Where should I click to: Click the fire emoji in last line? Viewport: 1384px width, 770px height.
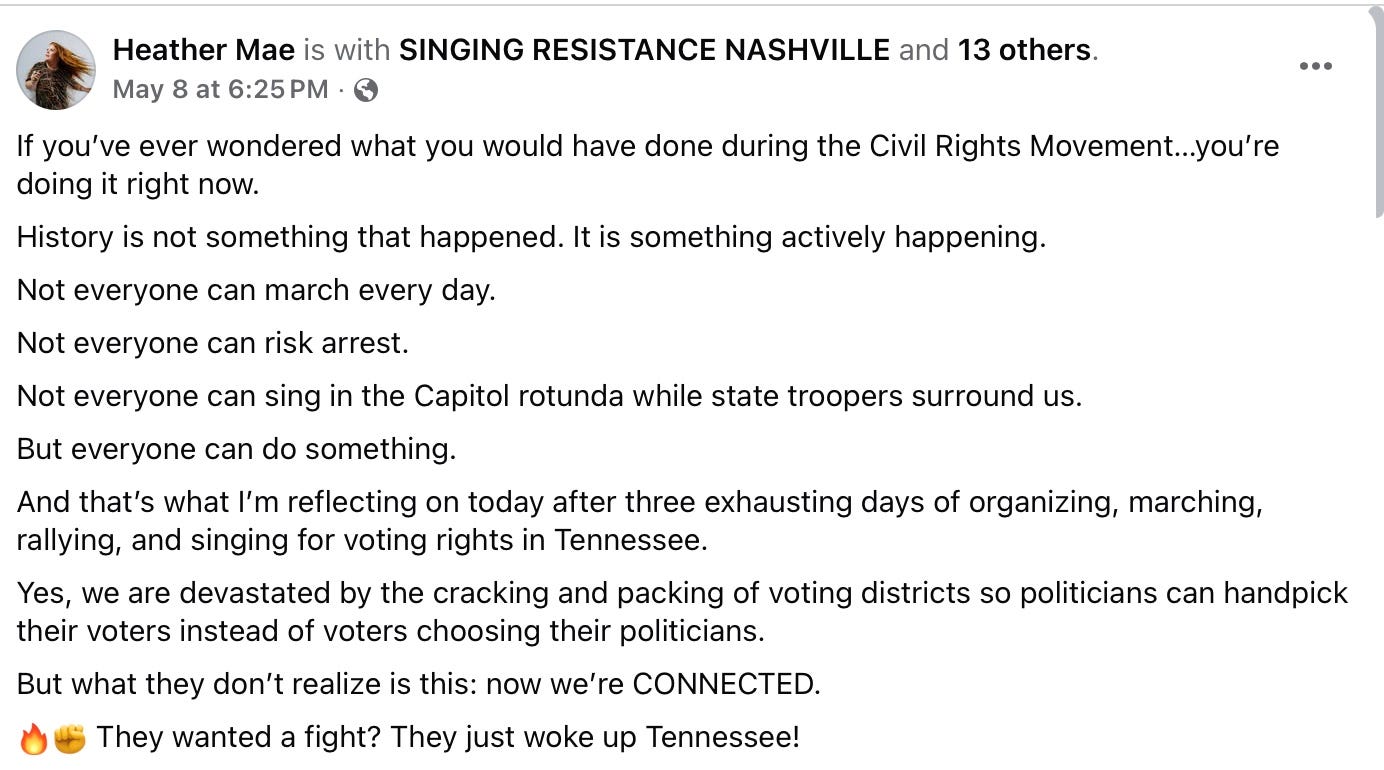[x=33, y=740]
